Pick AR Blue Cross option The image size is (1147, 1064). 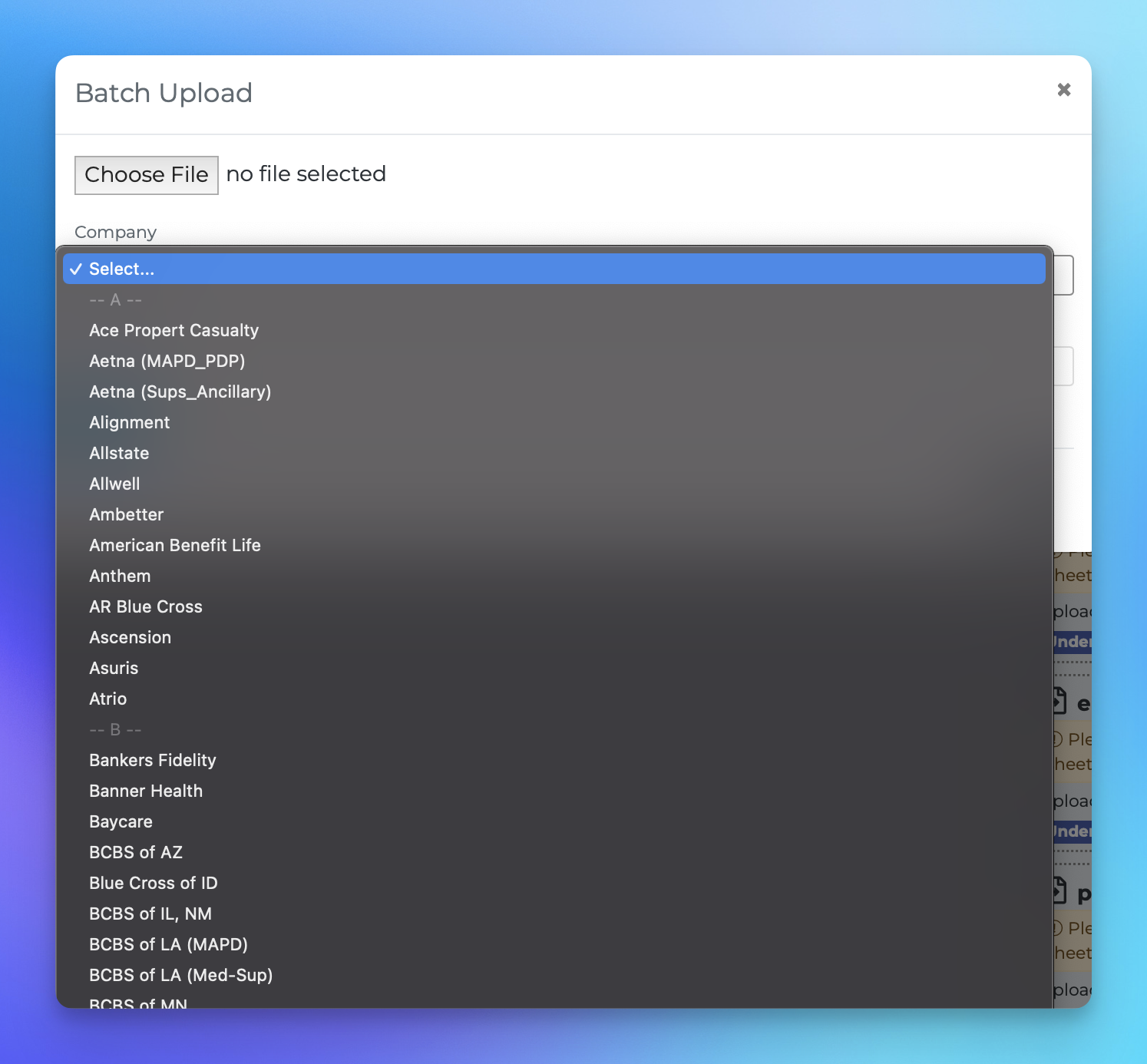pyautogui.click(x=554, y=606)
